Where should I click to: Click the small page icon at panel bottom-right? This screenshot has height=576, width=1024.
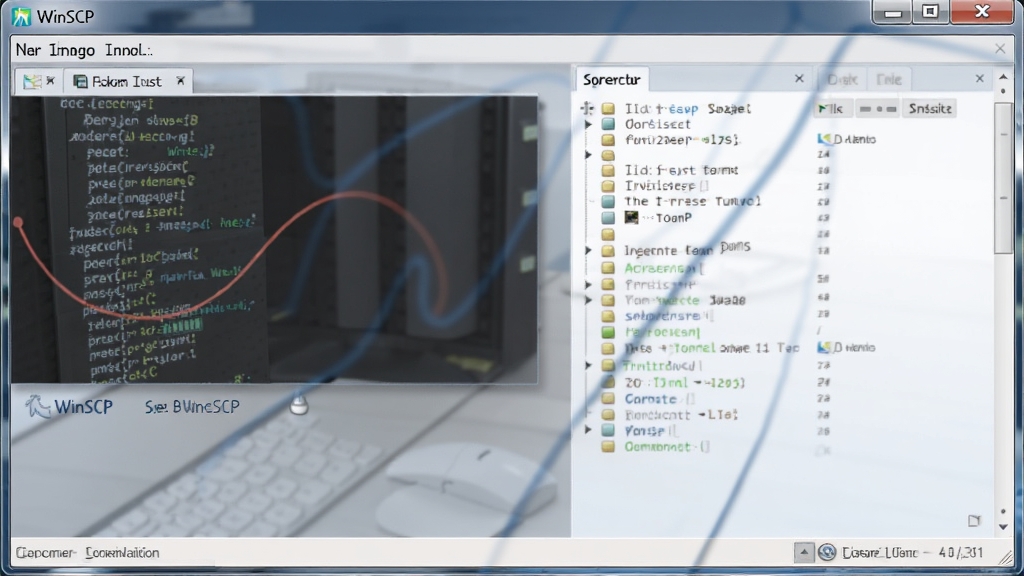coord(974,520)
